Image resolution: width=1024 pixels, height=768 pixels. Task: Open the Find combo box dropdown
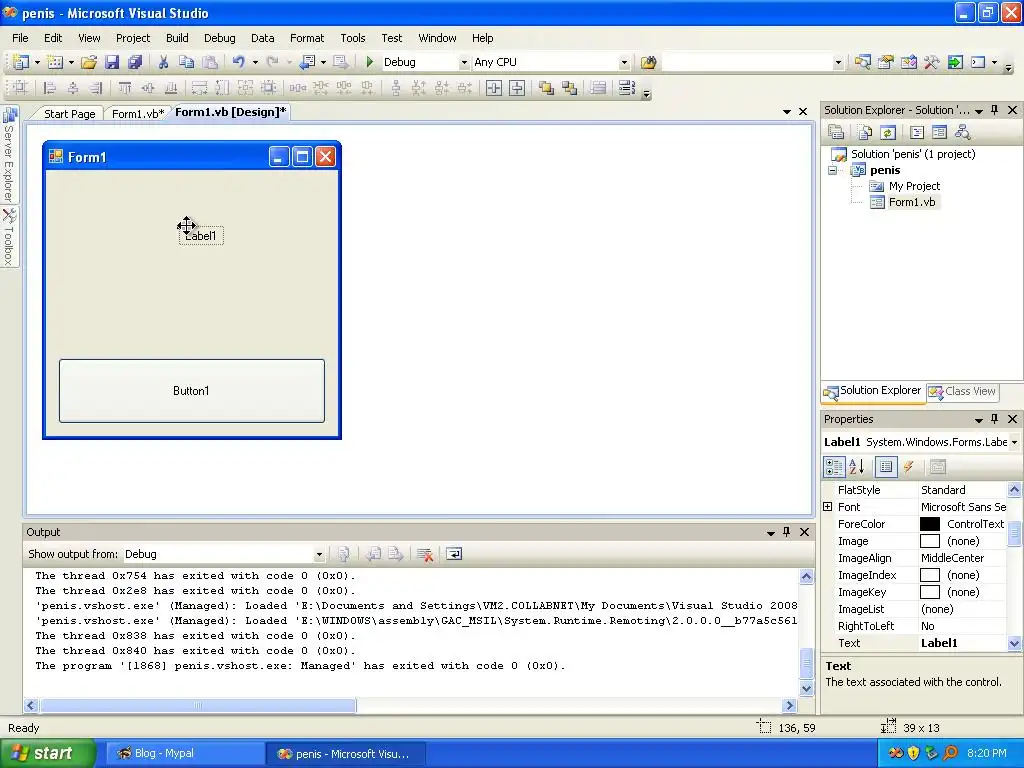point(838,63)
